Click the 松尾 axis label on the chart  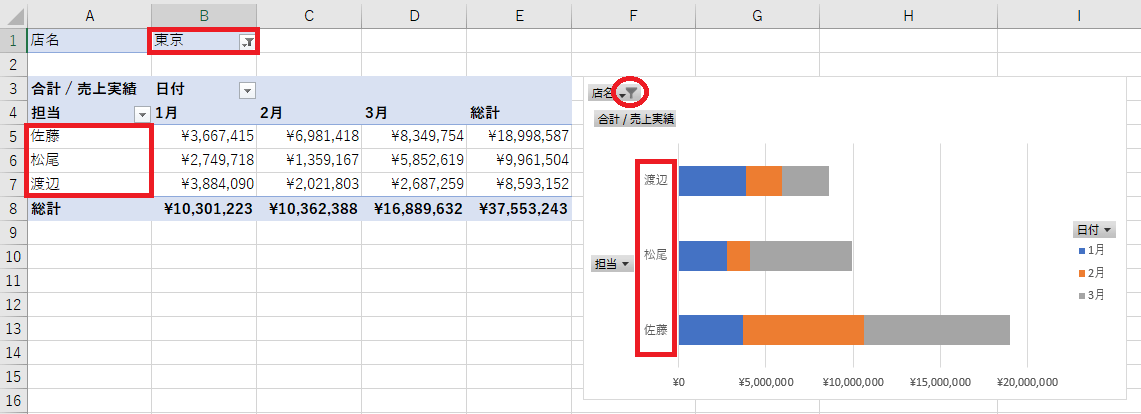(x=656, y=255)
